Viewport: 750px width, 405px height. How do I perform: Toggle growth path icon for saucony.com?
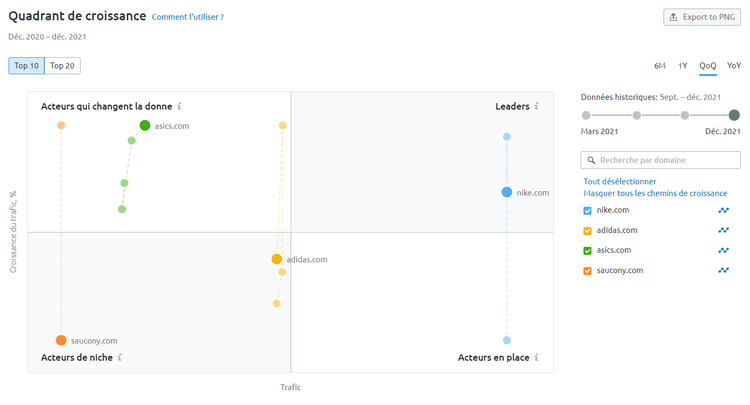(723, 271)
